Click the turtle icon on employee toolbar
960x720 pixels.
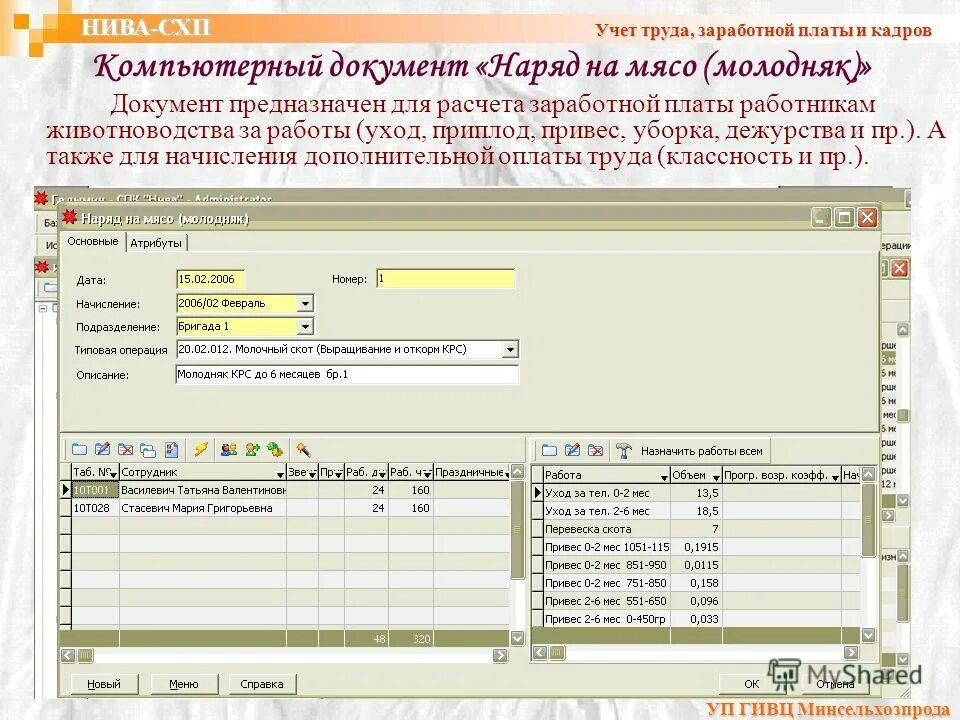[273, 448]
